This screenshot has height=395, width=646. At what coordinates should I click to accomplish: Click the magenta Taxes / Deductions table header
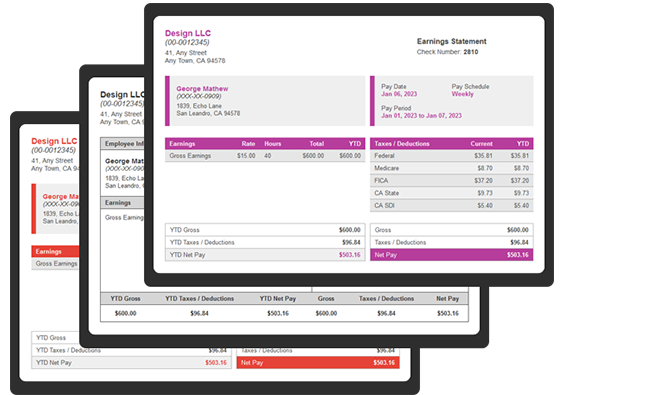(402, 144)
